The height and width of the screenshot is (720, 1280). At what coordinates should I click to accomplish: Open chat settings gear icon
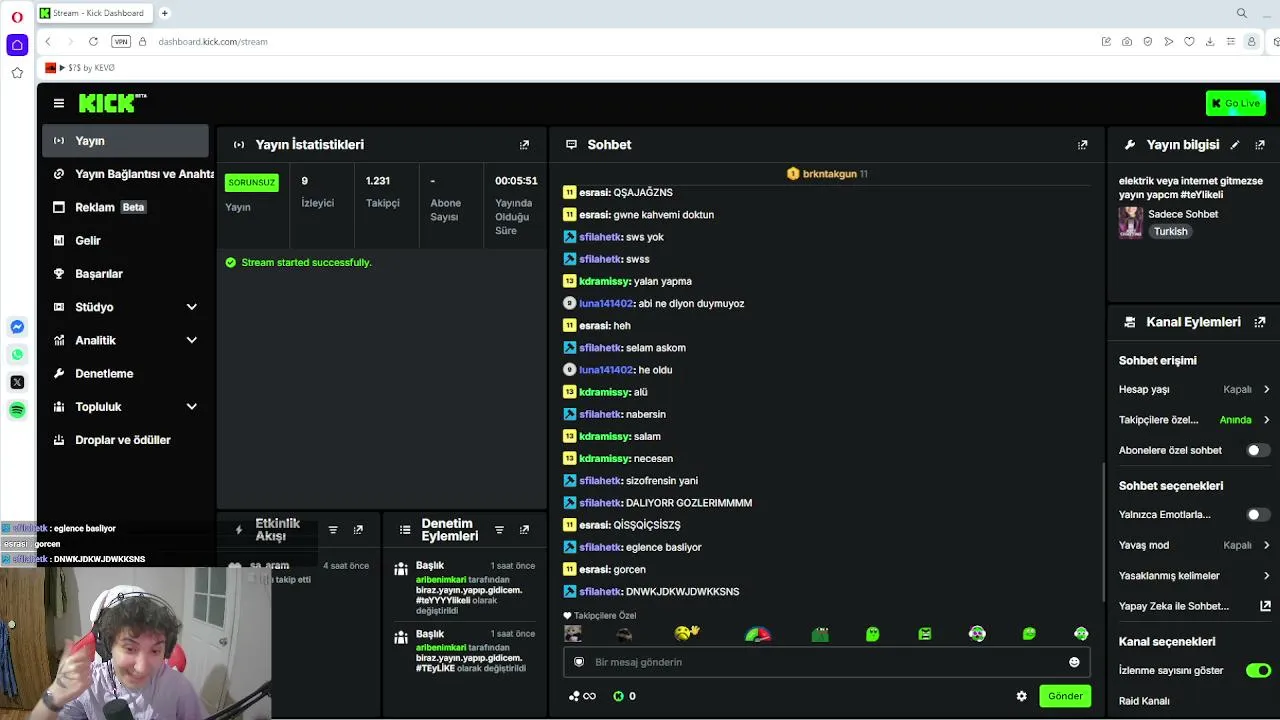(1021, 696)
